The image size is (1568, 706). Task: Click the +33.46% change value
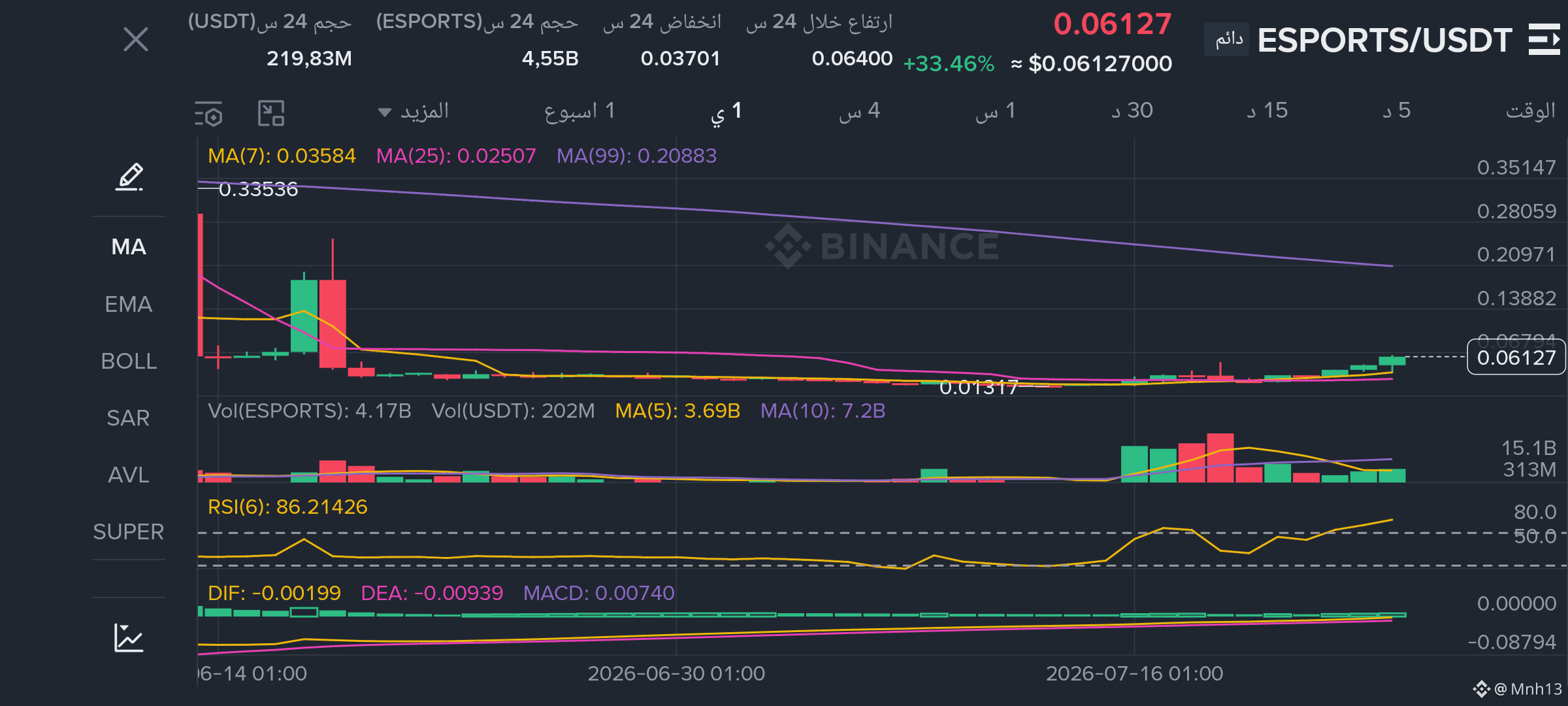949,64
